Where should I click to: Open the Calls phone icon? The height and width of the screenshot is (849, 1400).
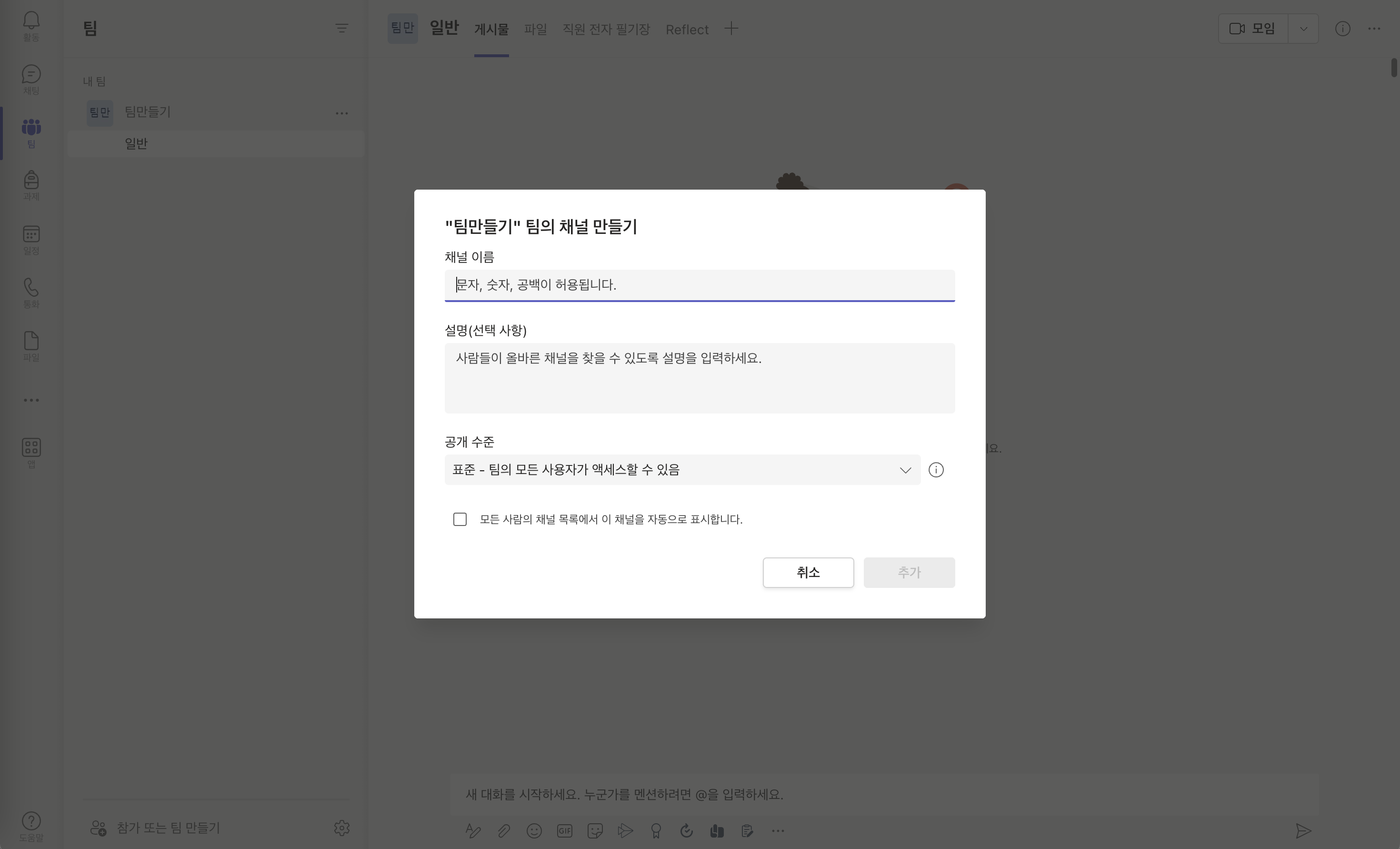[31, 288]
